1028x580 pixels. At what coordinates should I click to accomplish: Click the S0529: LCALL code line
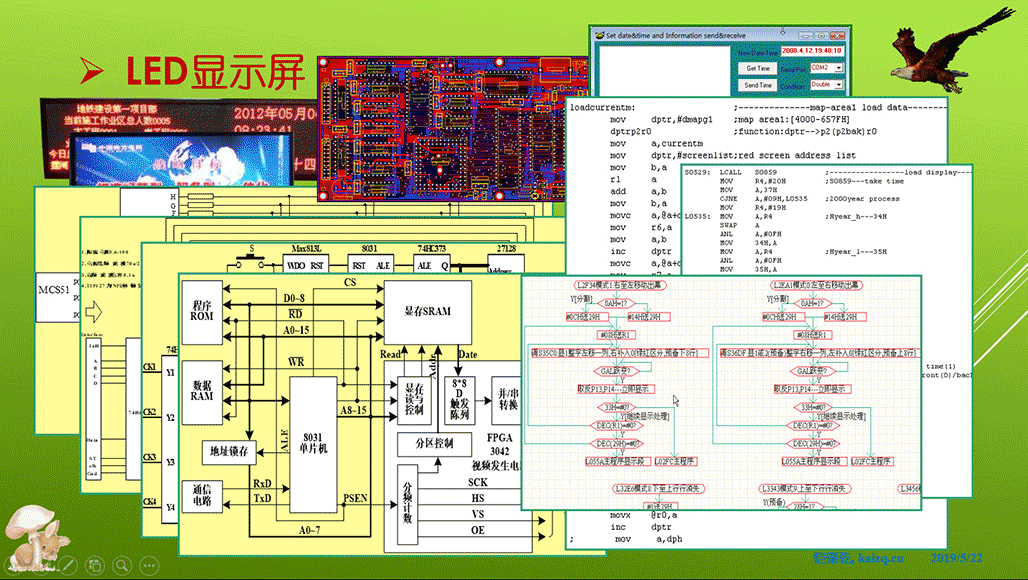(x=731, y=172)
